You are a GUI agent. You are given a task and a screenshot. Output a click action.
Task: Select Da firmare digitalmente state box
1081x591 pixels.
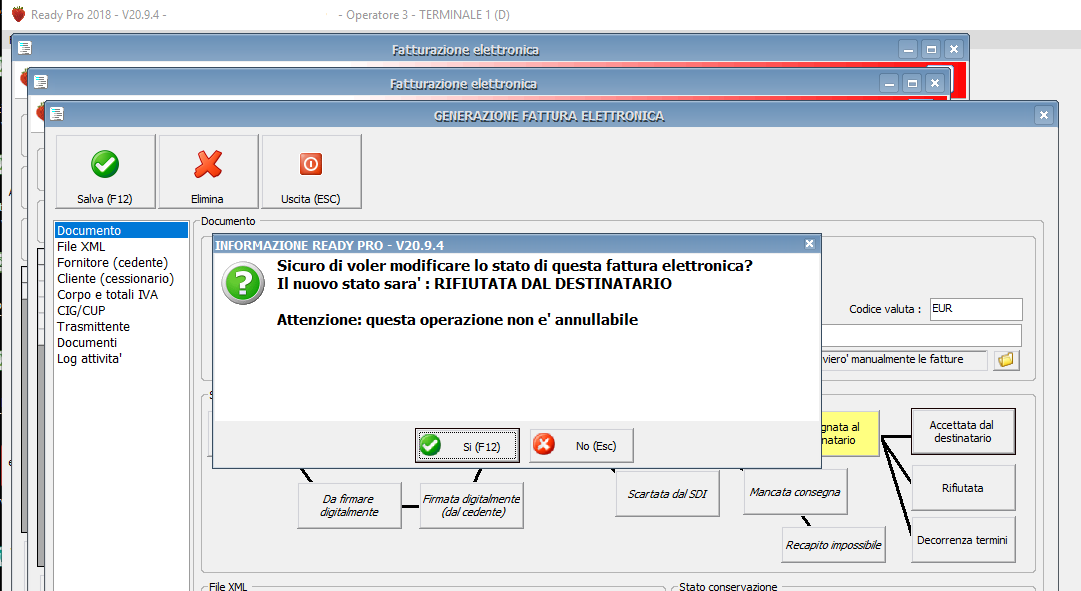point(350,505)
